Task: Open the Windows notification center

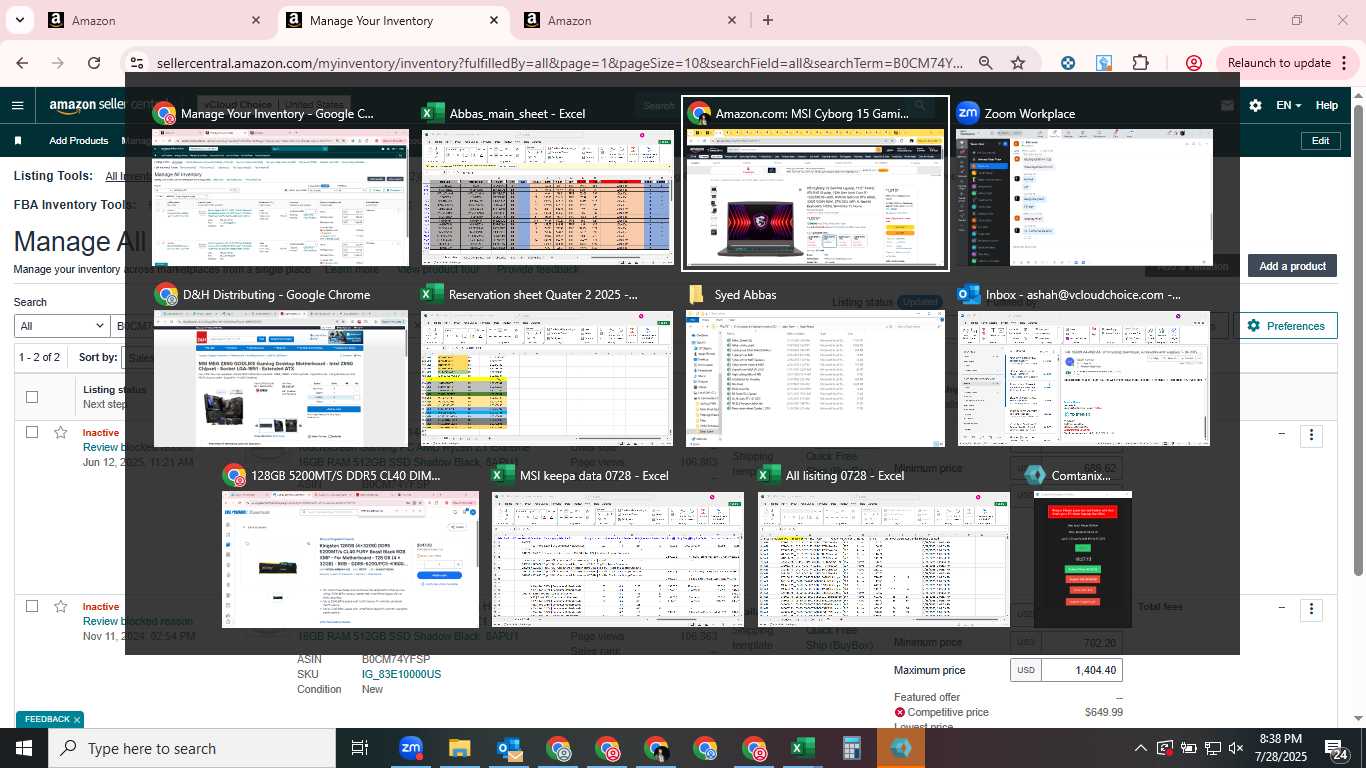Action: 1336,748
